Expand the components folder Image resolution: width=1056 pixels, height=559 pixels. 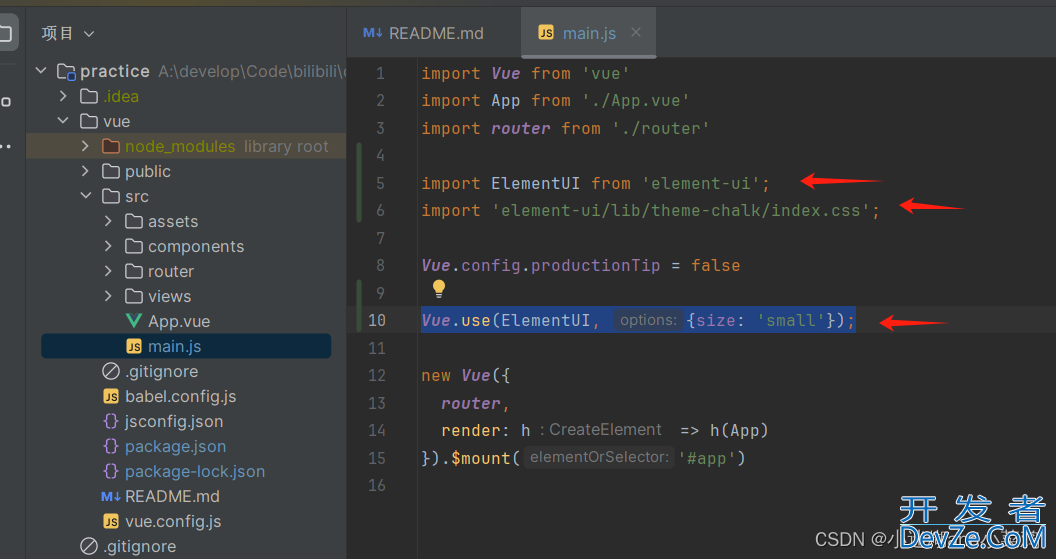(108, 246)
